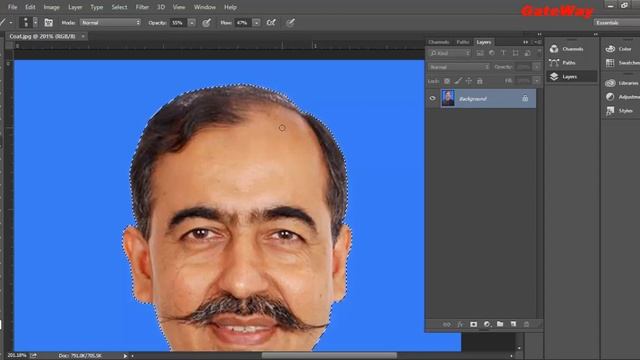Open the Opacity slider arrow
Image resolution: width=640 pixels, height=360 pixels.
tap(191, 22)
